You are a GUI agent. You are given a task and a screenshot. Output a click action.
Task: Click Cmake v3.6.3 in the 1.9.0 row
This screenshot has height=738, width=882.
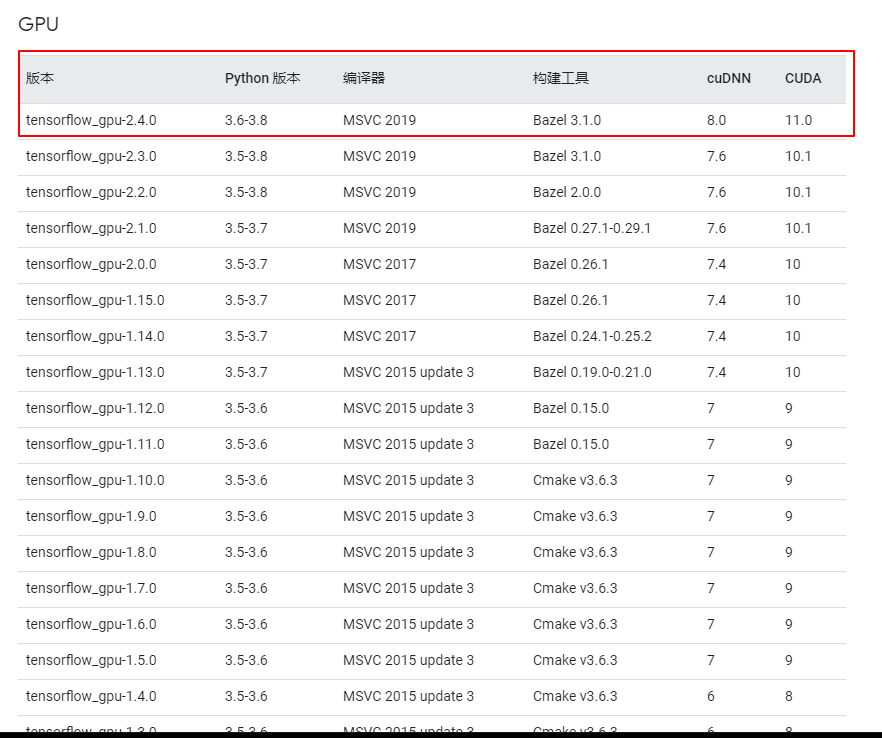(x=575, y=516)
